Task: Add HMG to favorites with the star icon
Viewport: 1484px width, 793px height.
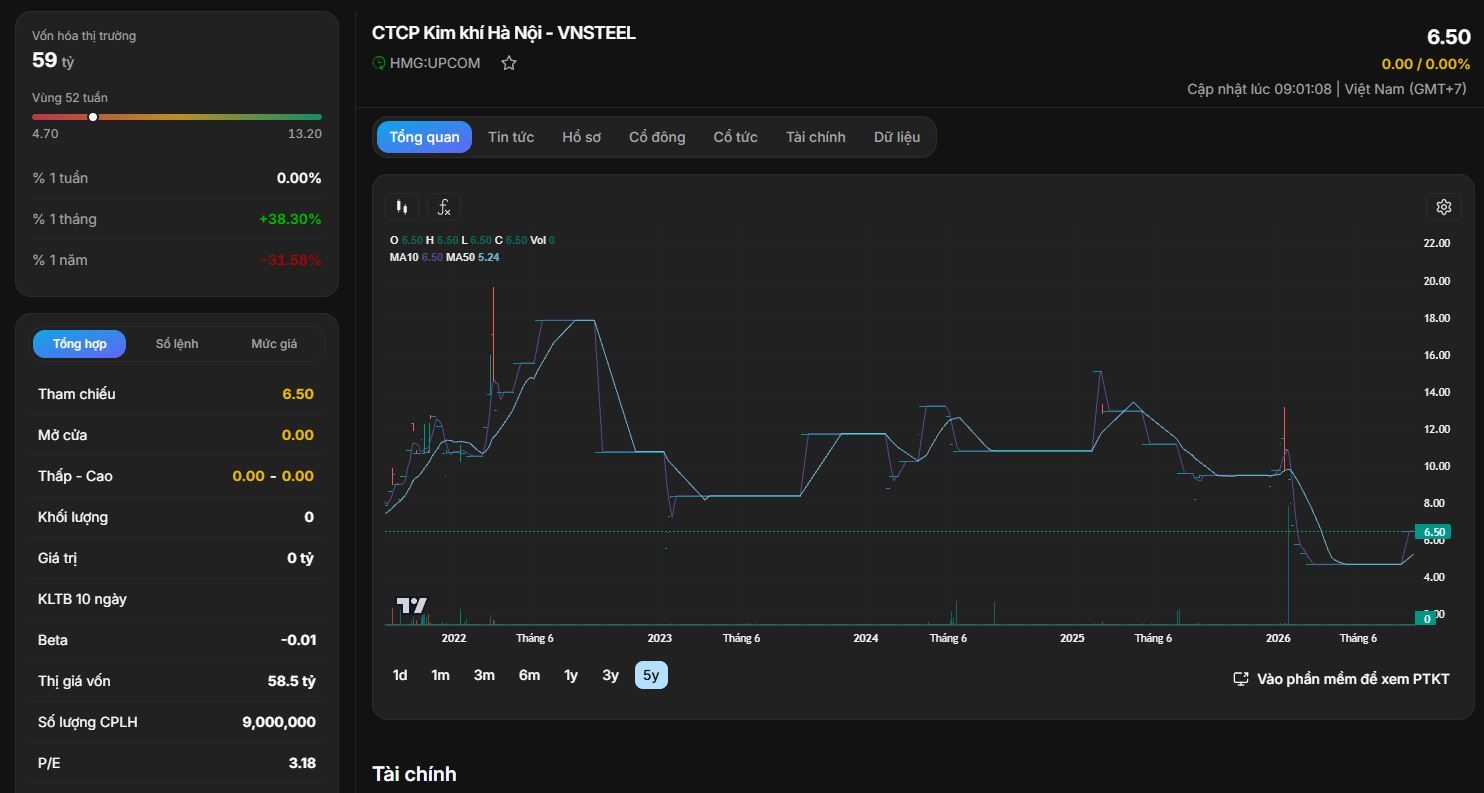Action: [509, 63]
